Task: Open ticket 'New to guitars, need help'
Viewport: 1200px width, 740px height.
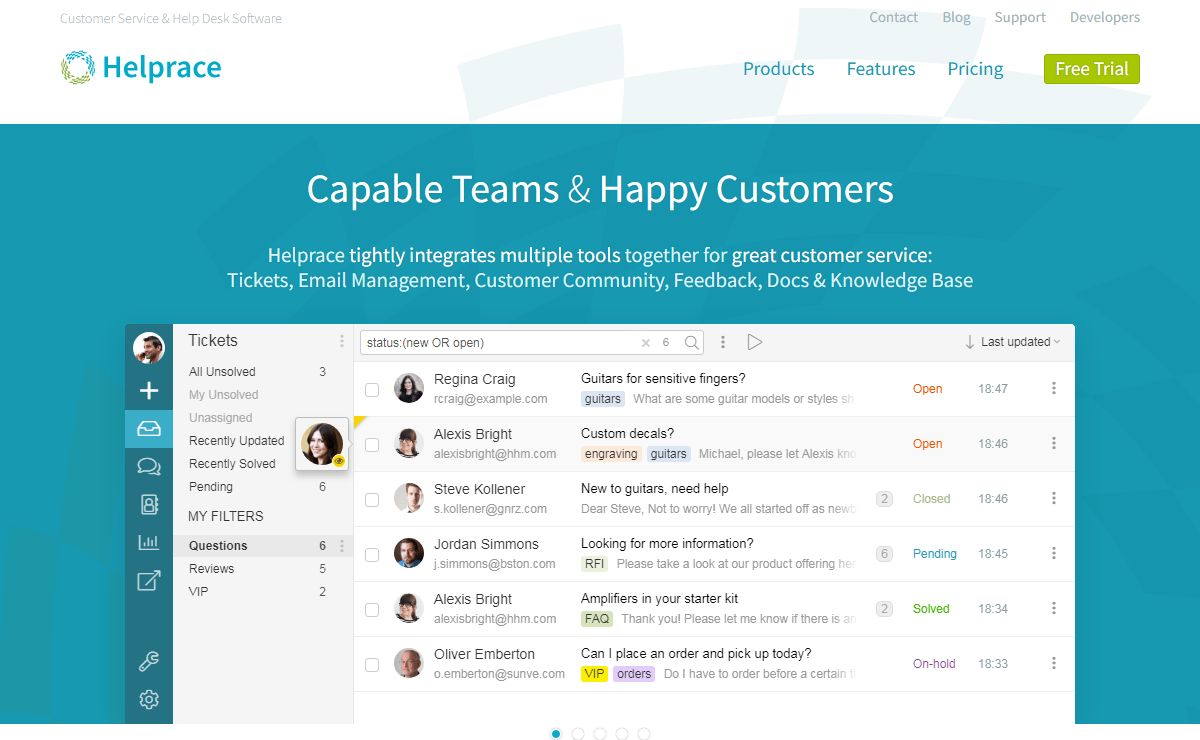Action: click(655, 489)
